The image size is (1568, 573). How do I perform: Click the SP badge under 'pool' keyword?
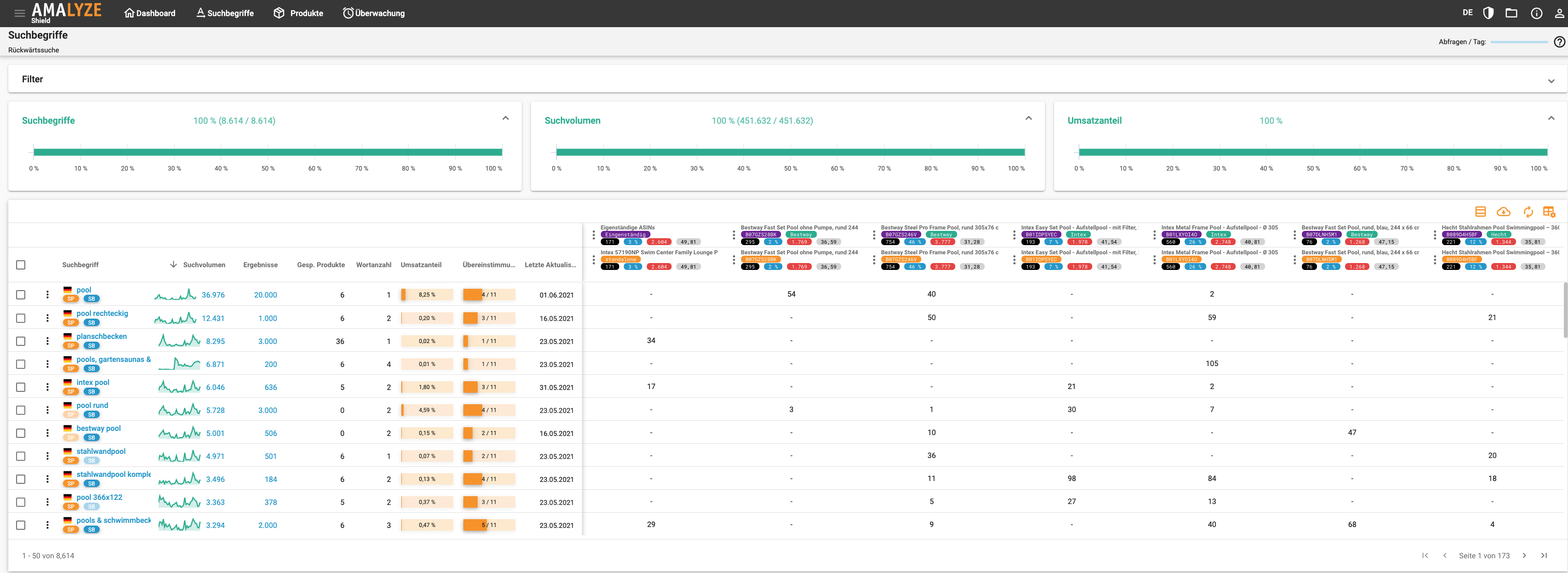pyautogui.click(x=71, y=299)
